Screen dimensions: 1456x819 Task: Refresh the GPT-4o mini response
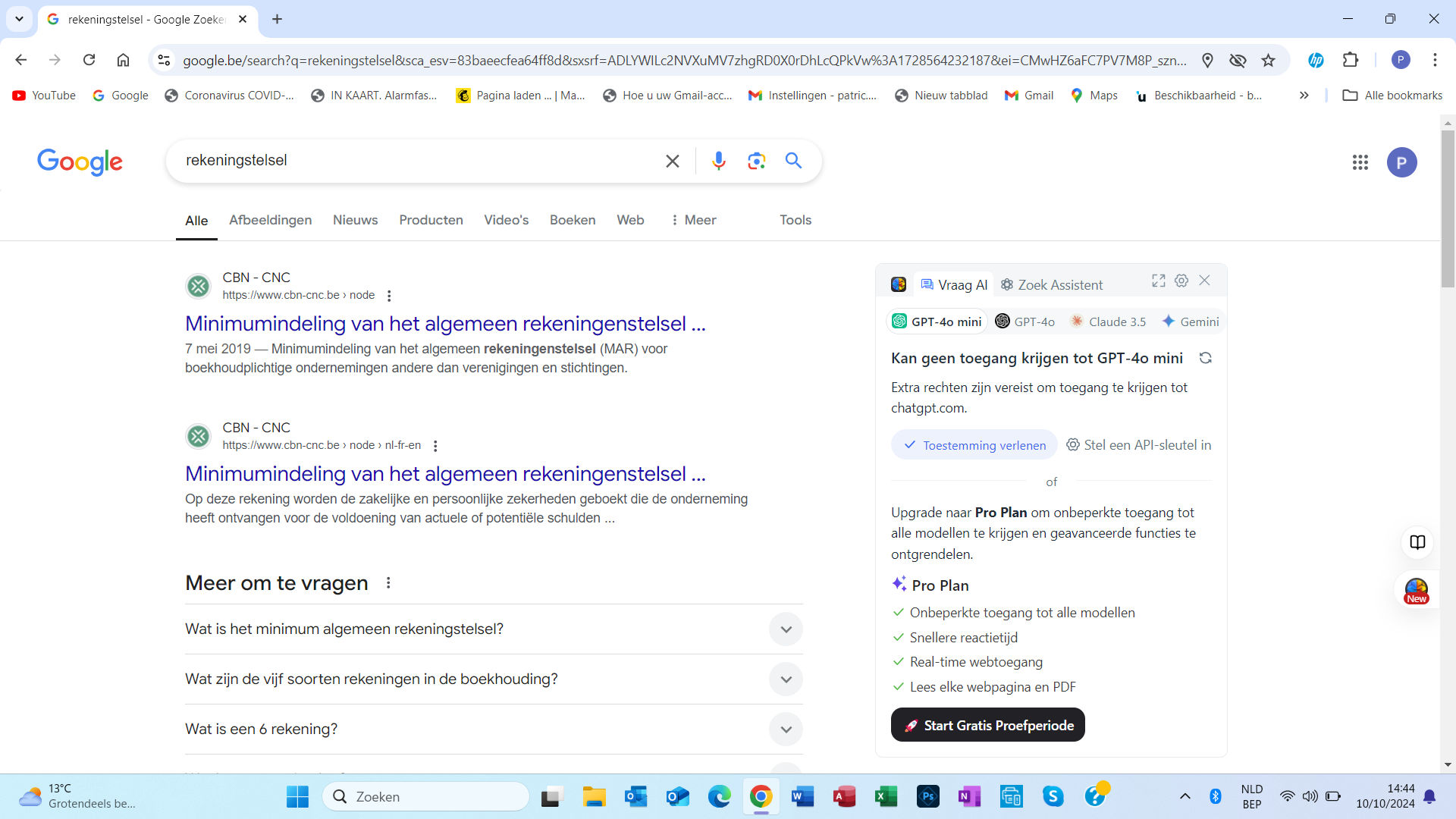point(1205,358)
